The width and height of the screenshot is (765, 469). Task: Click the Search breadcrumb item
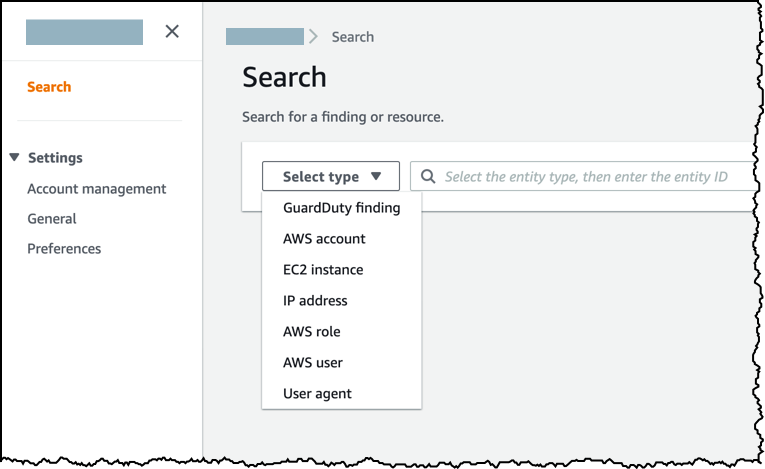click(352, 37)
